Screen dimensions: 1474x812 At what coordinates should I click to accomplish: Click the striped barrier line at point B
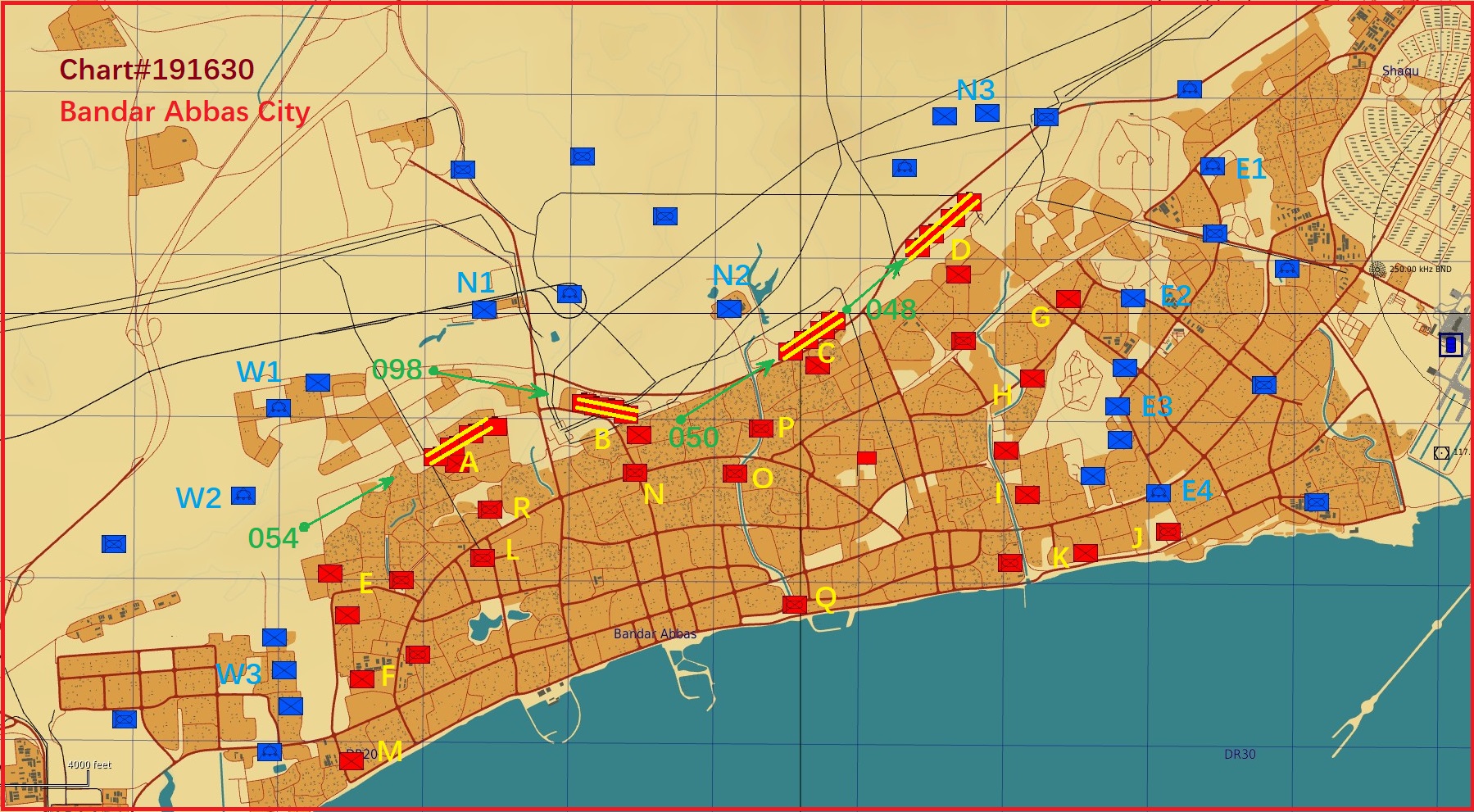pos(605,408)
